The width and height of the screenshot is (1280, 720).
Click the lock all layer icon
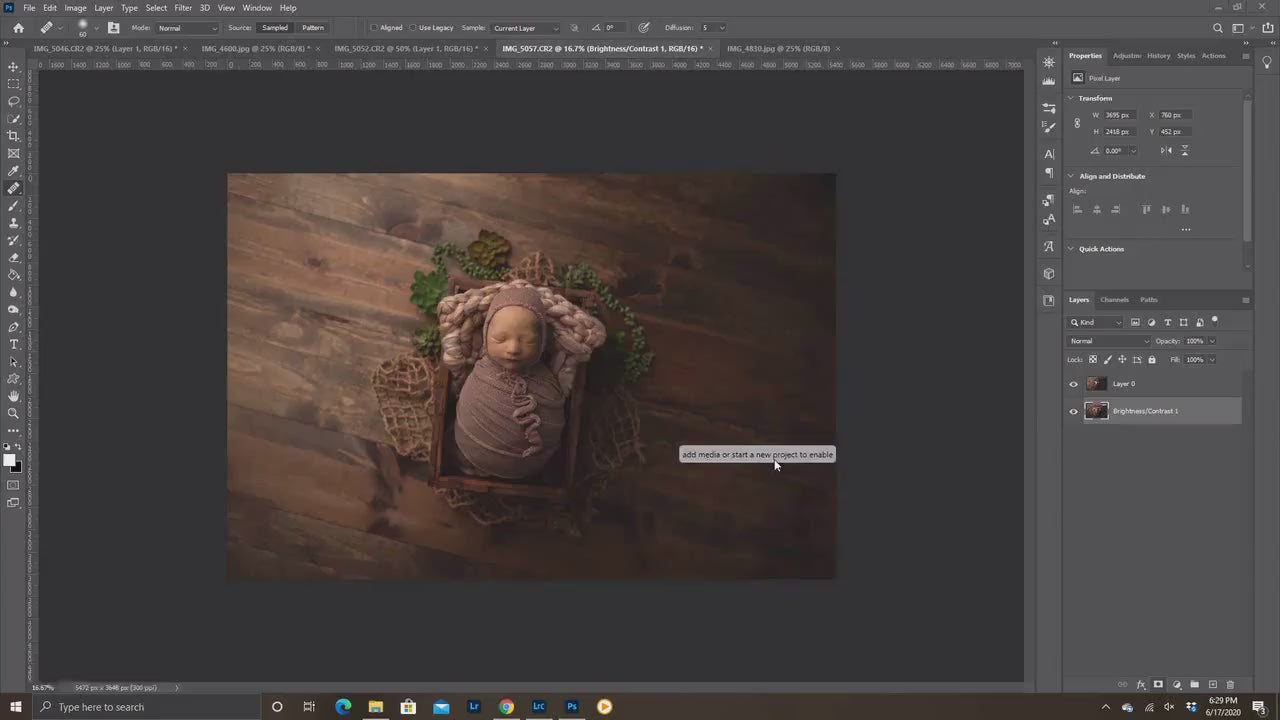(1152, 360)
